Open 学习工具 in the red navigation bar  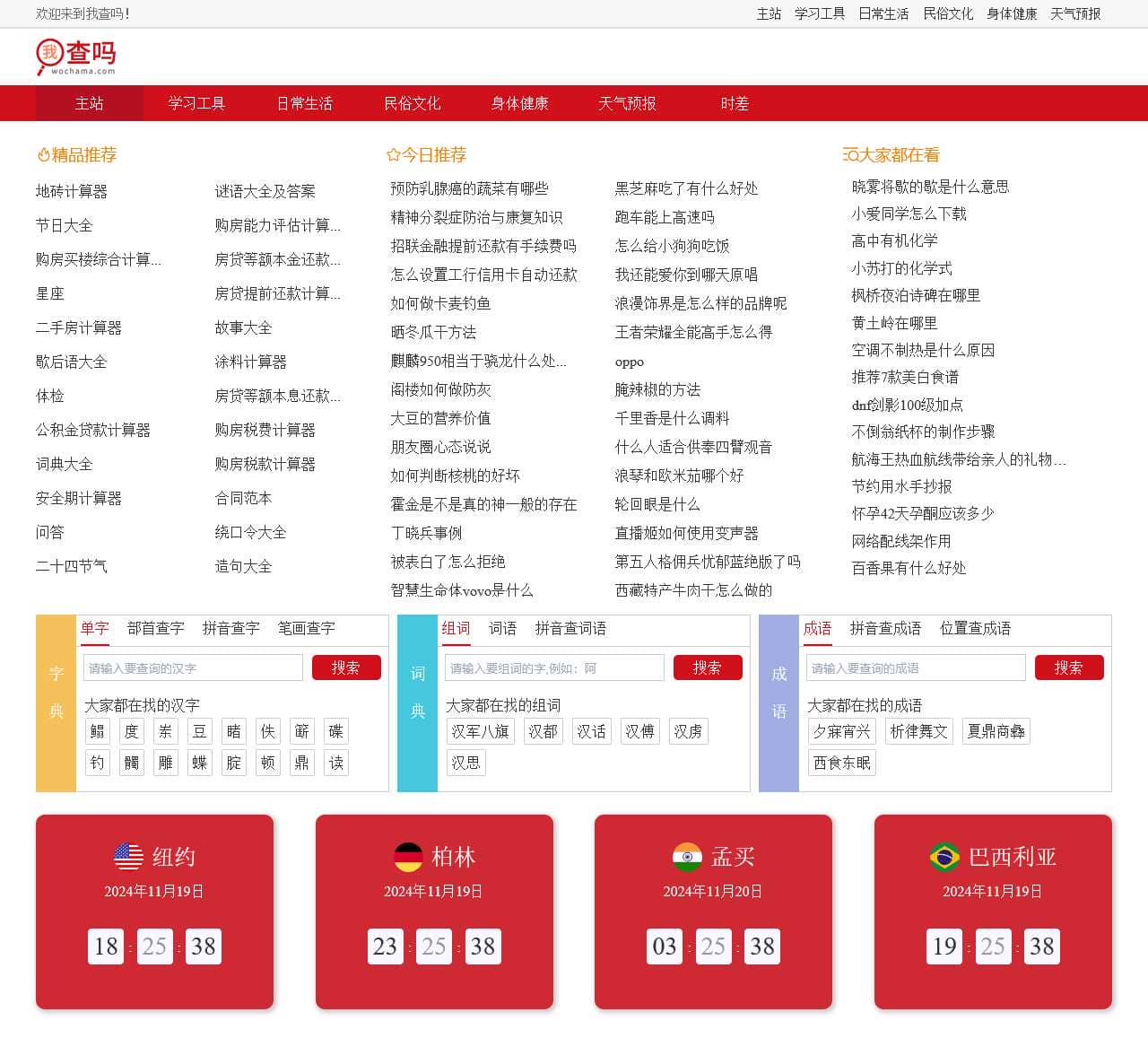196,103
